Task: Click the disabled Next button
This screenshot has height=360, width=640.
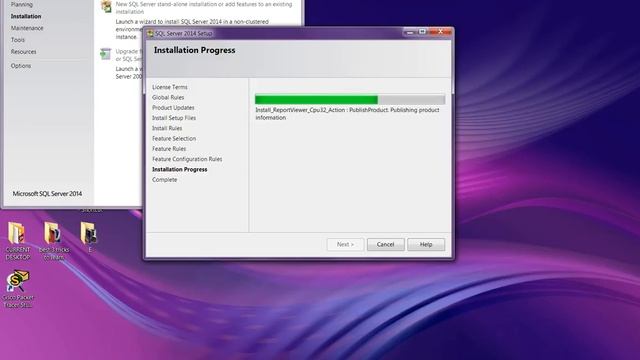Action: click(x=345, y=244)
